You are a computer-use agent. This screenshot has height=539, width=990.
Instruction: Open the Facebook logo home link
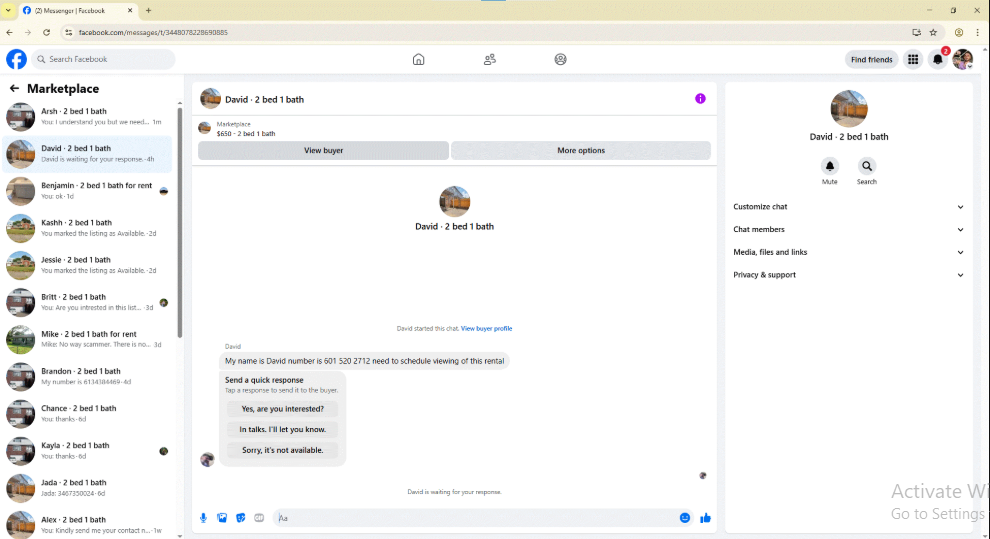click(16, 59)
